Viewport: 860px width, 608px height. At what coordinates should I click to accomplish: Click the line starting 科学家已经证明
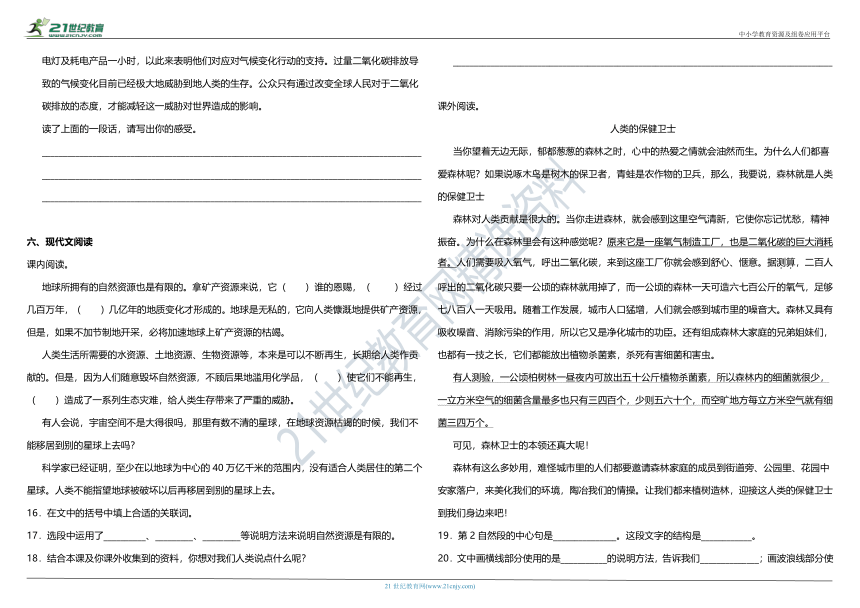click(231, 468)
